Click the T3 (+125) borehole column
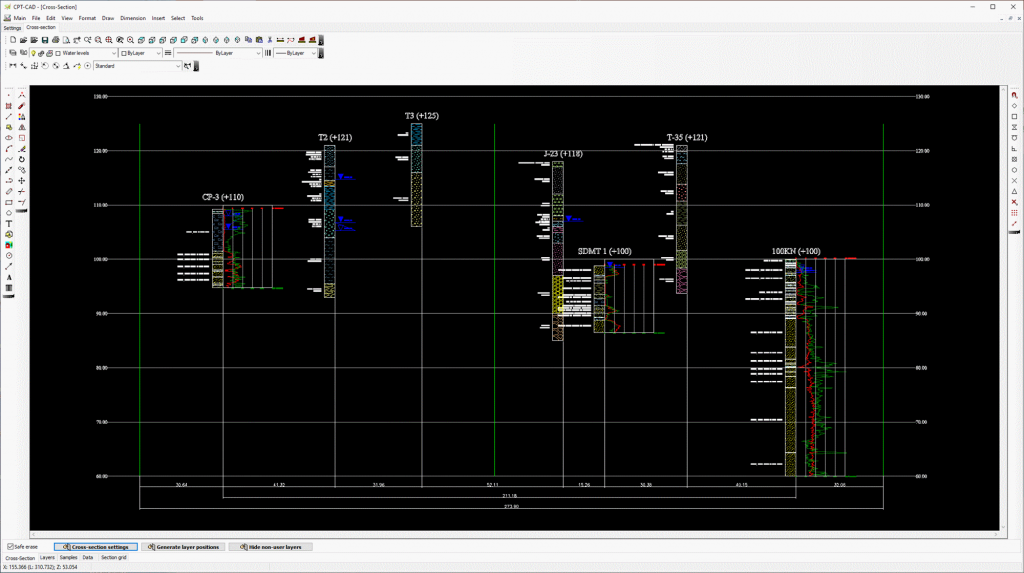 pyautogui.click(x=416, y=175)
